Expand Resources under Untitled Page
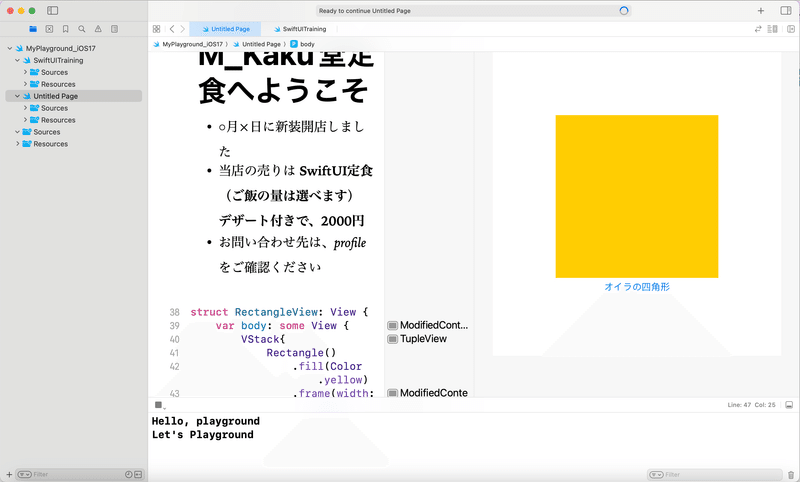Viewport: 800px width, 482px height. click(25, 120)
